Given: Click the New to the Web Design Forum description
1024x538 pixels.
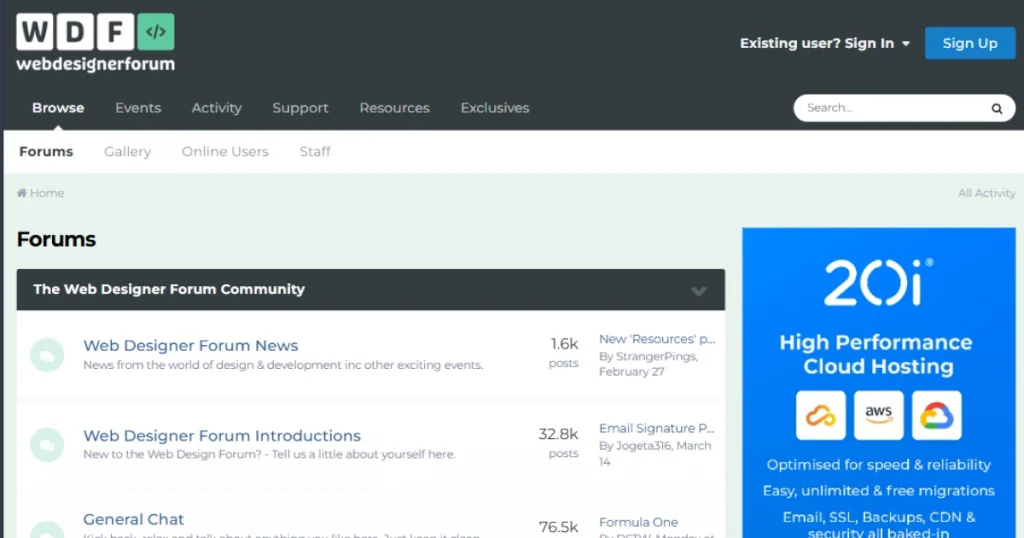Looking at the screenshot, I should (269, 454).
